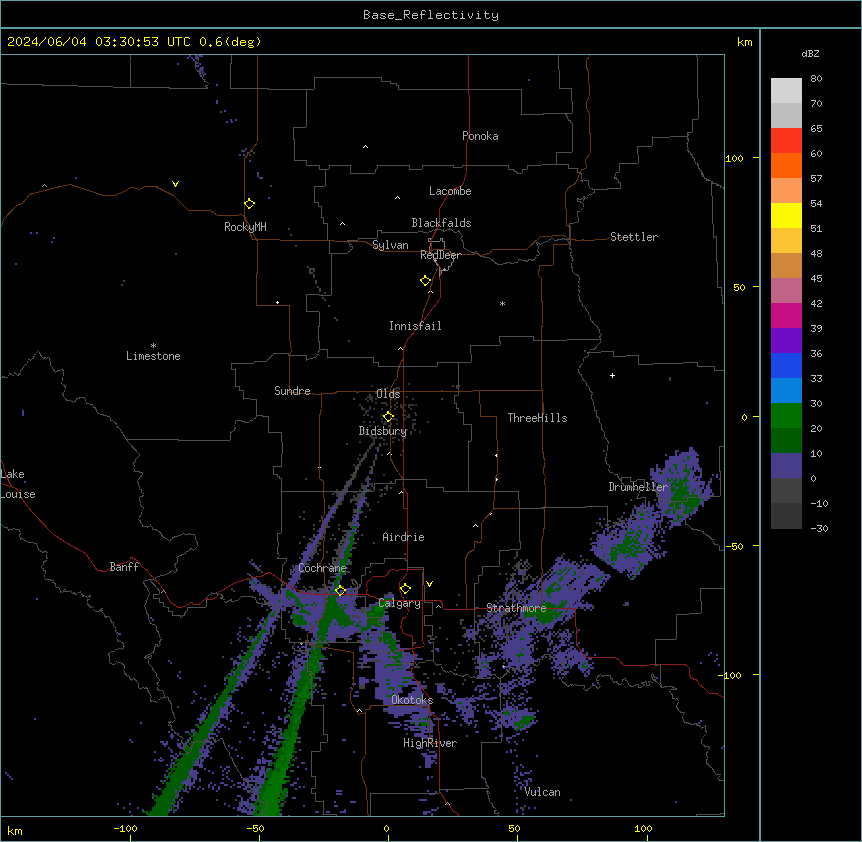Click the Sylvan label
This screenshot has height=842, width=862.
coord(390,245)
